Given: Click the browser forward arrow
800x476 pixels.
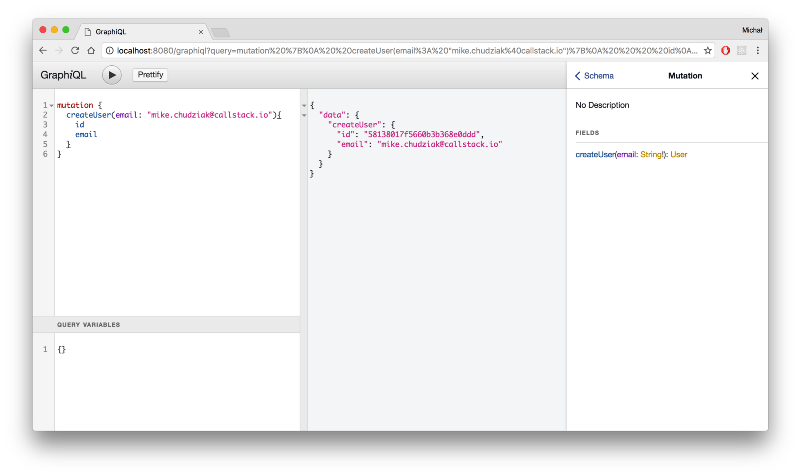Looking at the screenshot, I should [x=59, y=51].
